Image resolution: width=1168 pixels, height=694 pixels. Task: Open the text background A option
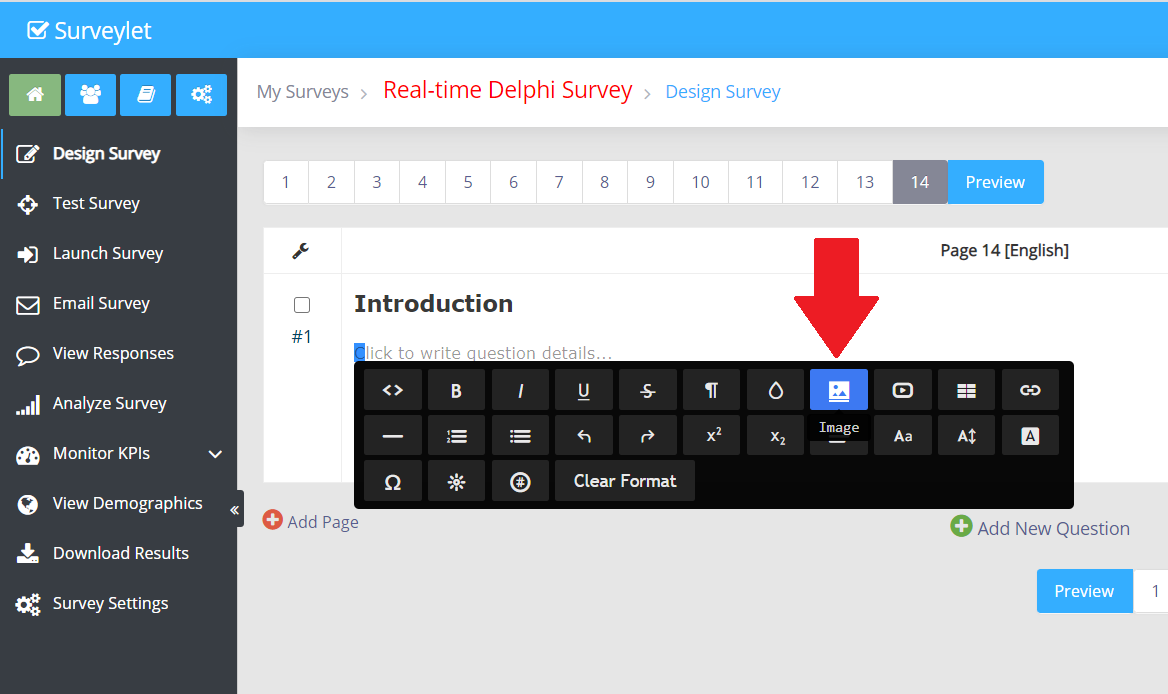pyautogui.click(x=1030, y=436)
